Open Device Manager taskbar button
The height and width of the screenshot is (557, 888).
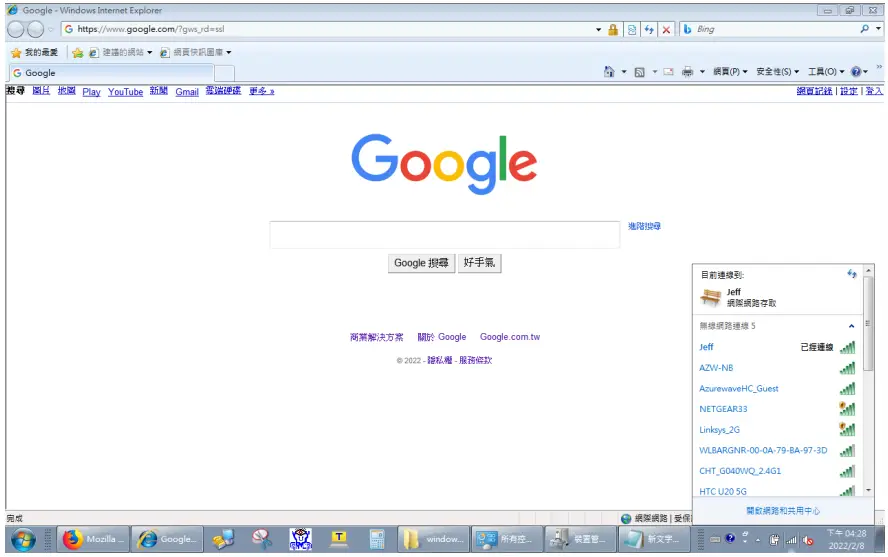coord(580,539)
